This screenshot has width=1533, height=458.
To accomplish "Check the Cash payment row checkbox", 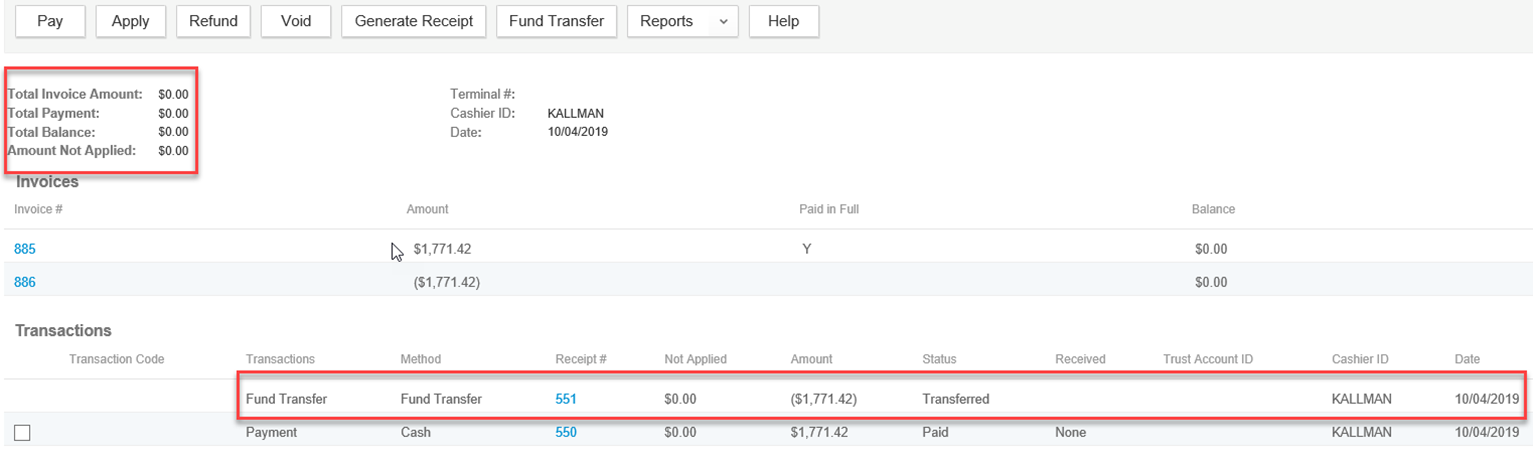I will (22, 433).
